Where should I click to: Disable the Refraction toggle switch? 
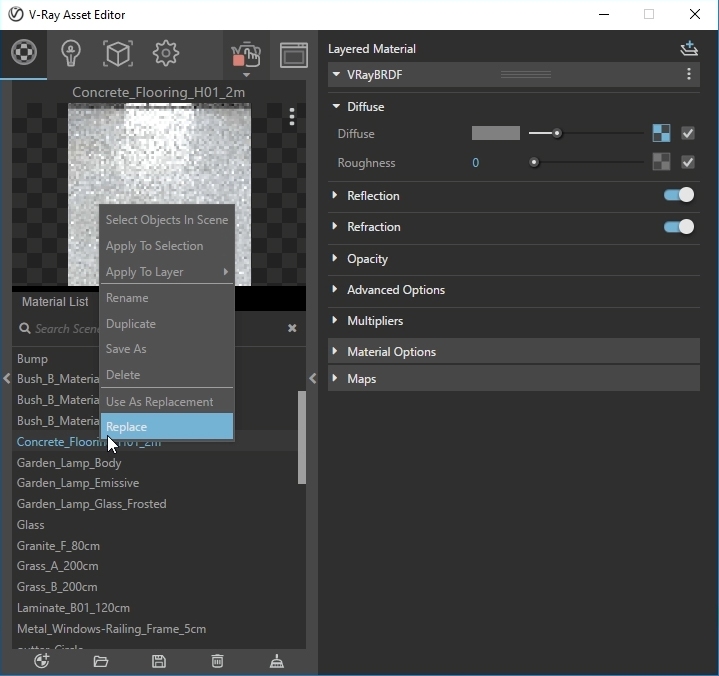click(x=678, y=227)
